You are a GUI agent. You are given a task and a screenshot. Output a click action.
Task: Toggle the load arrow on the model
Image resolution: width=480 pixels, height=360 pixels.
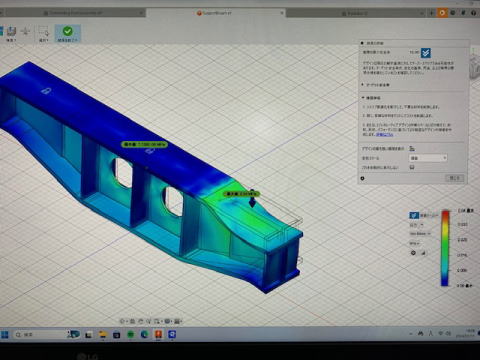252,199
